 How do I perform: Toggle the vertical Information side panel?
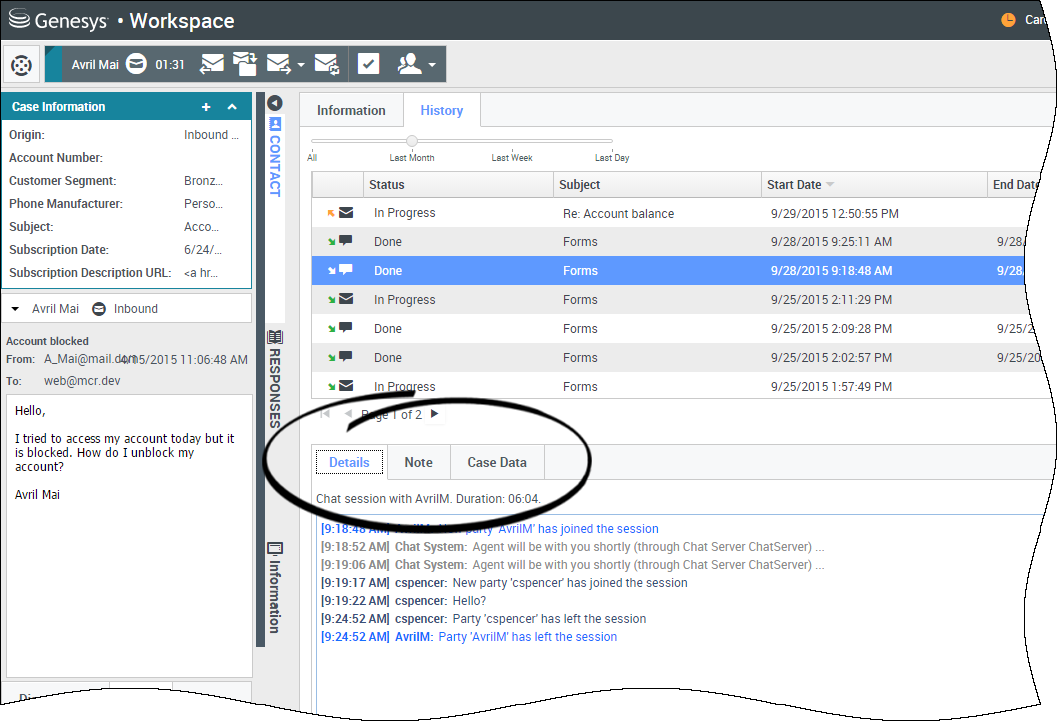pos(275,588)
